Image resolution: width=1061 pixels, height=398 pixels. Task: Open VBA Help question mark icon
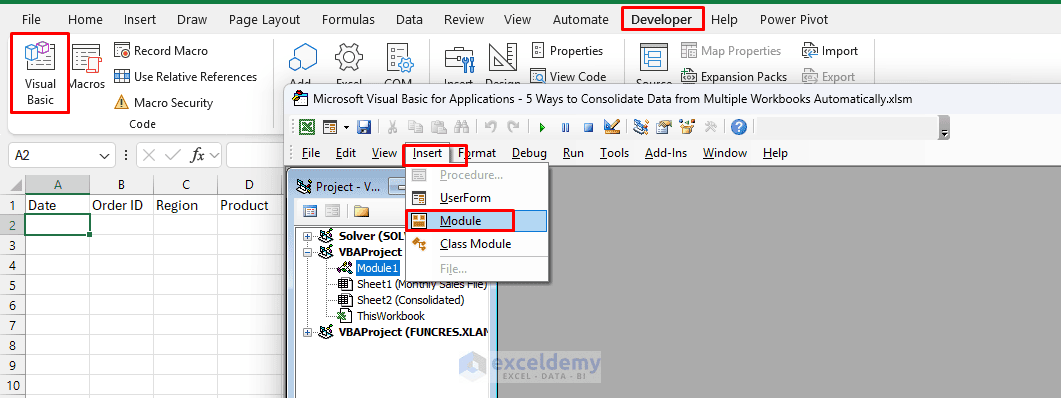point(739,127)
